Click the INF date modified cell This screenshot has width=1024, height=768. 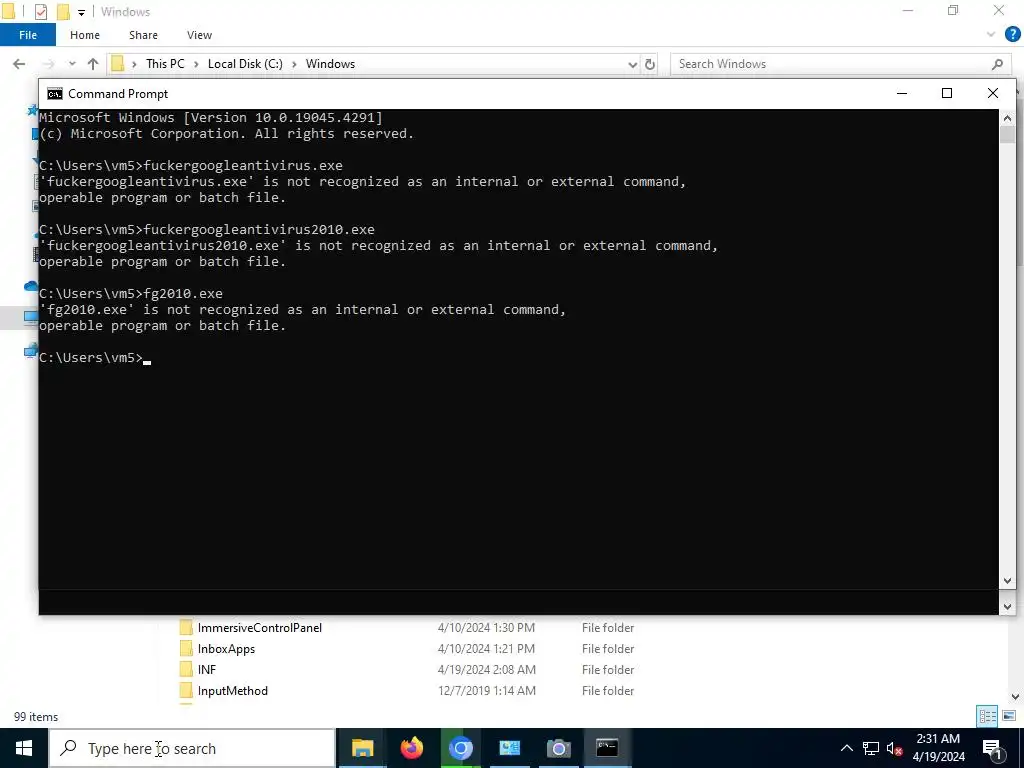pyautogui.click(x=487, y=669)
